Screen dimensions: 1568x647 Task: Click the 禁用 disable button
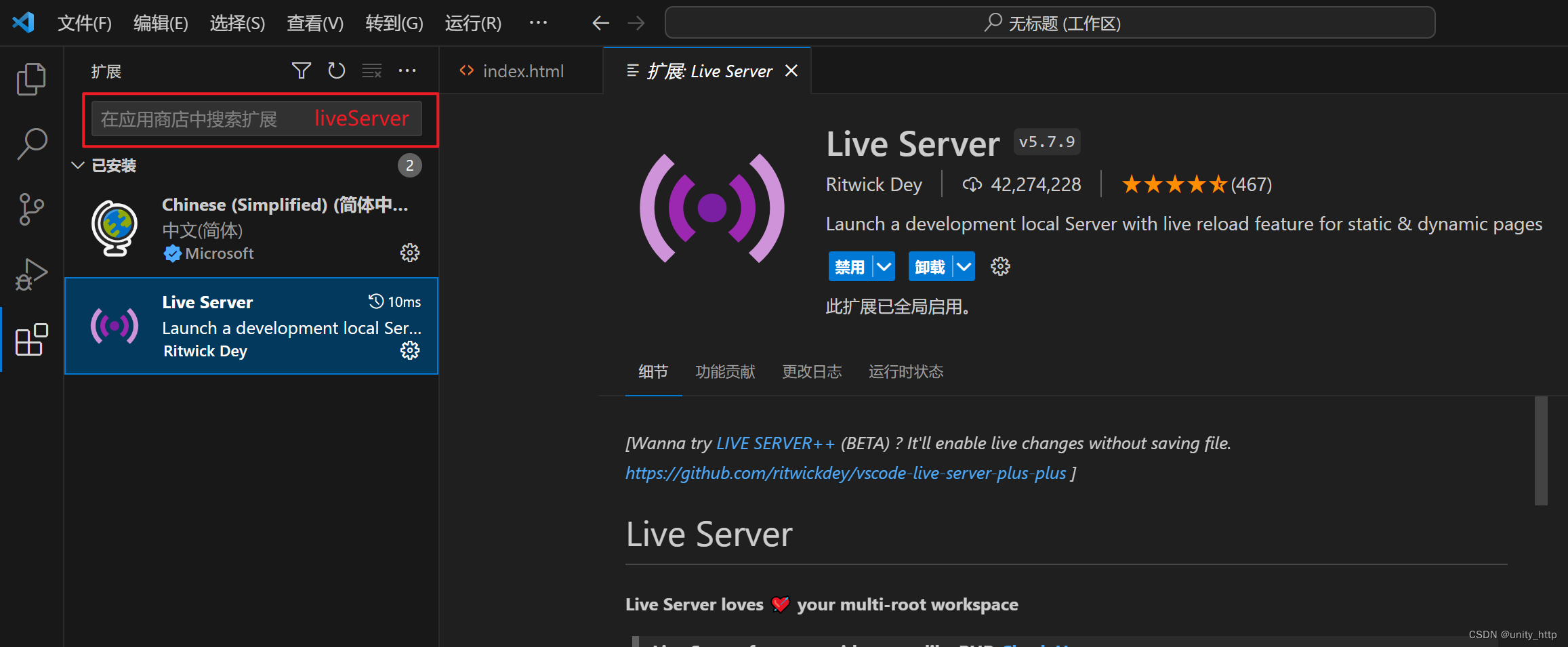pos(850,266)
